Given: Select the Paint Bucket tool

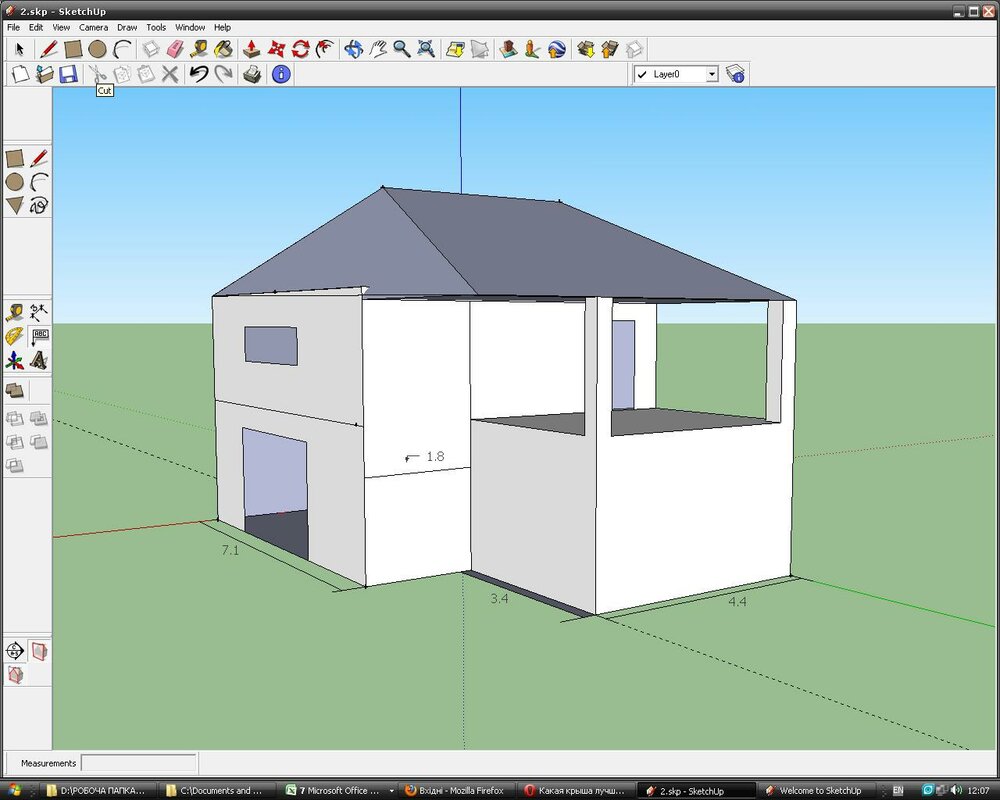Looking at the screenshot, I should pyautogui.click(x=223, y=48).
